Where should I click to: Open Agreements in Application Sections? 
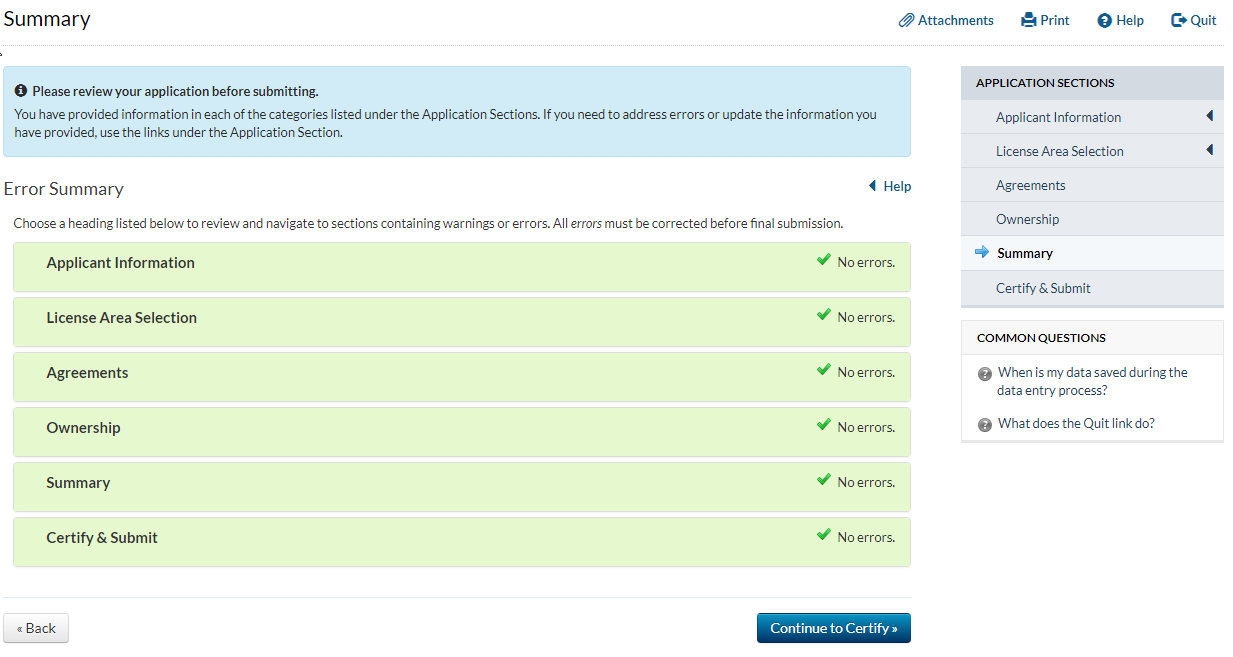point(1030,185)
